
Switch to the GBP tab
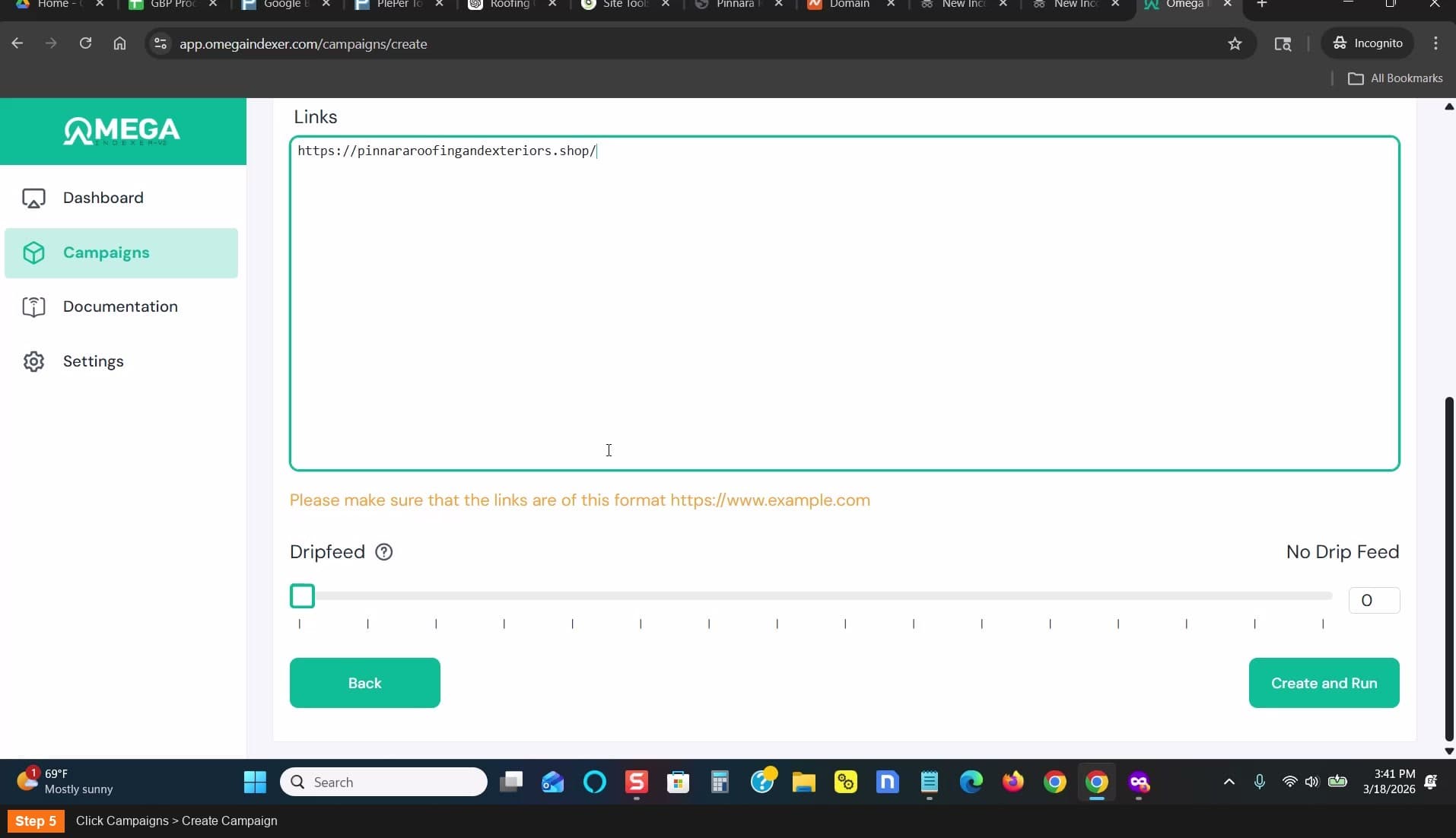(x=172, y=5)
